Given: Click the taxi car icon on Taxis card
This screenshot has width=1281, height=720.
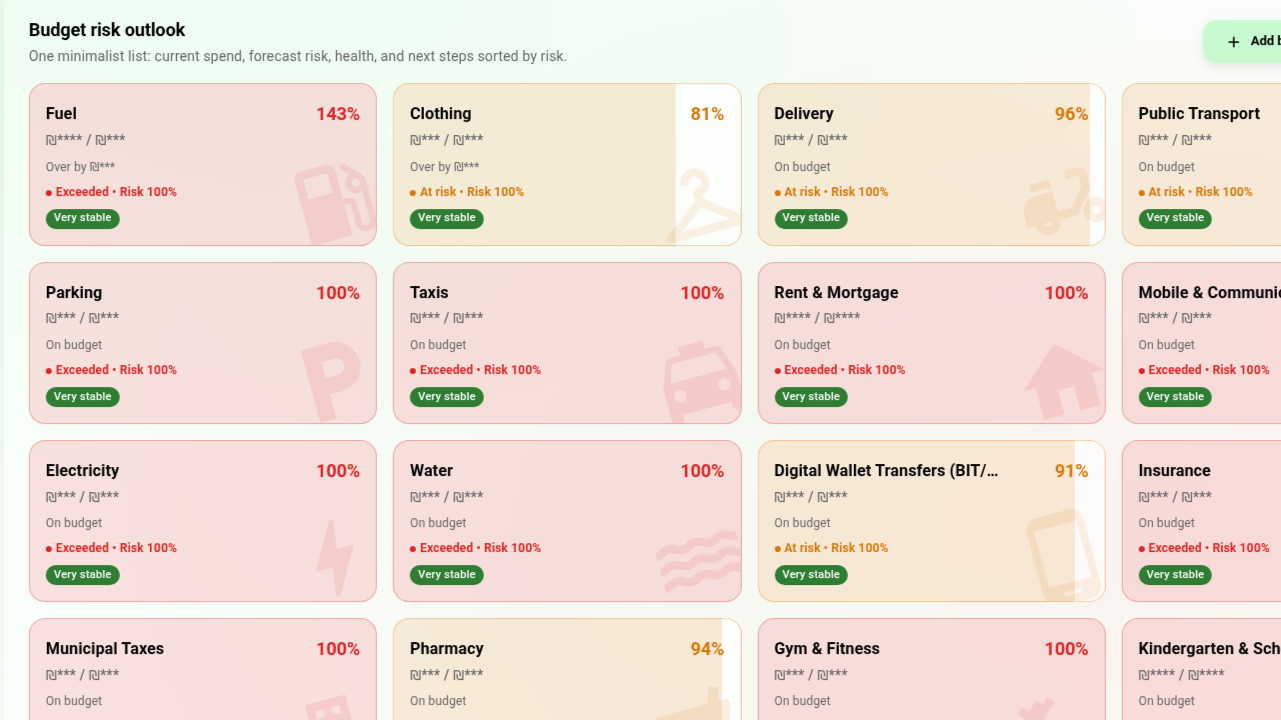Looking at the screenshot, I should coord(701,382).
